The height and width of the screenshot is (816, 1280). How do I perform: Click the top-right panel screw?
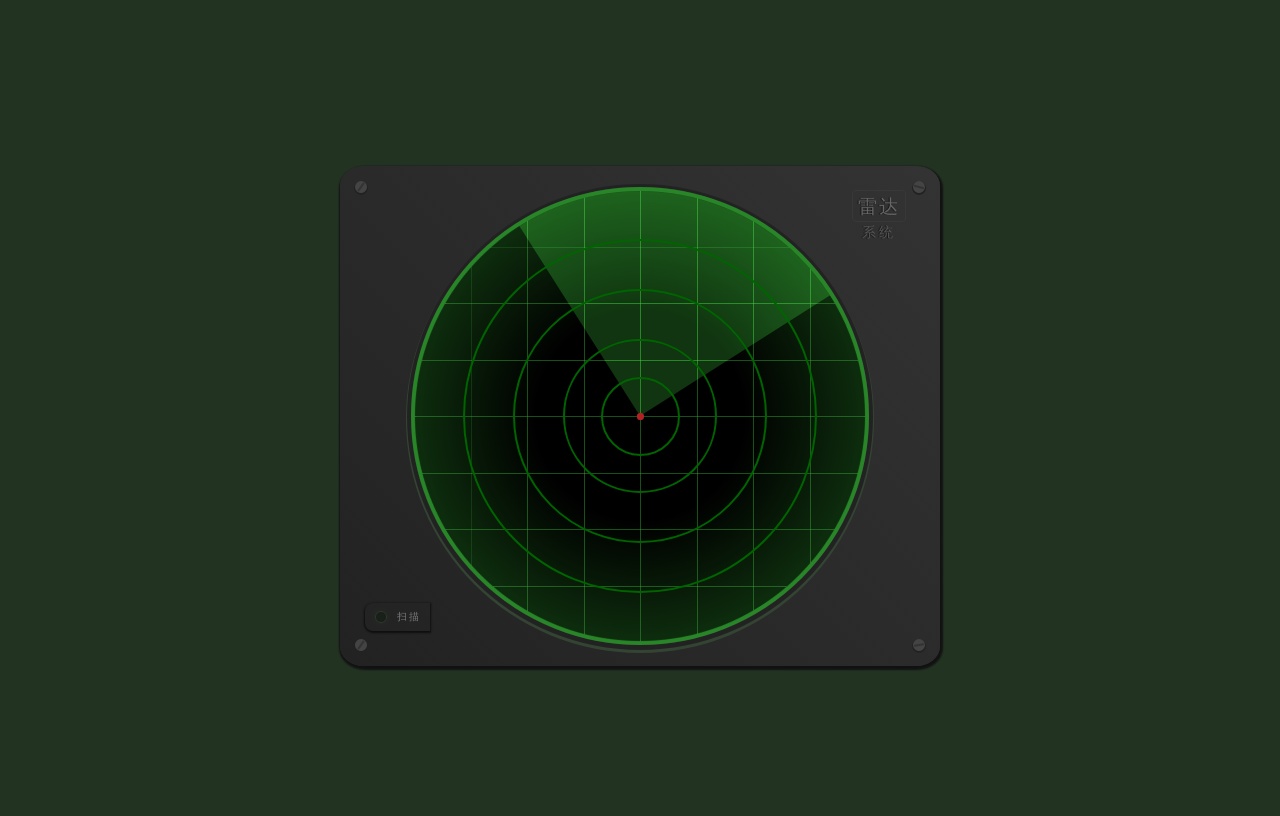[919, 187]
